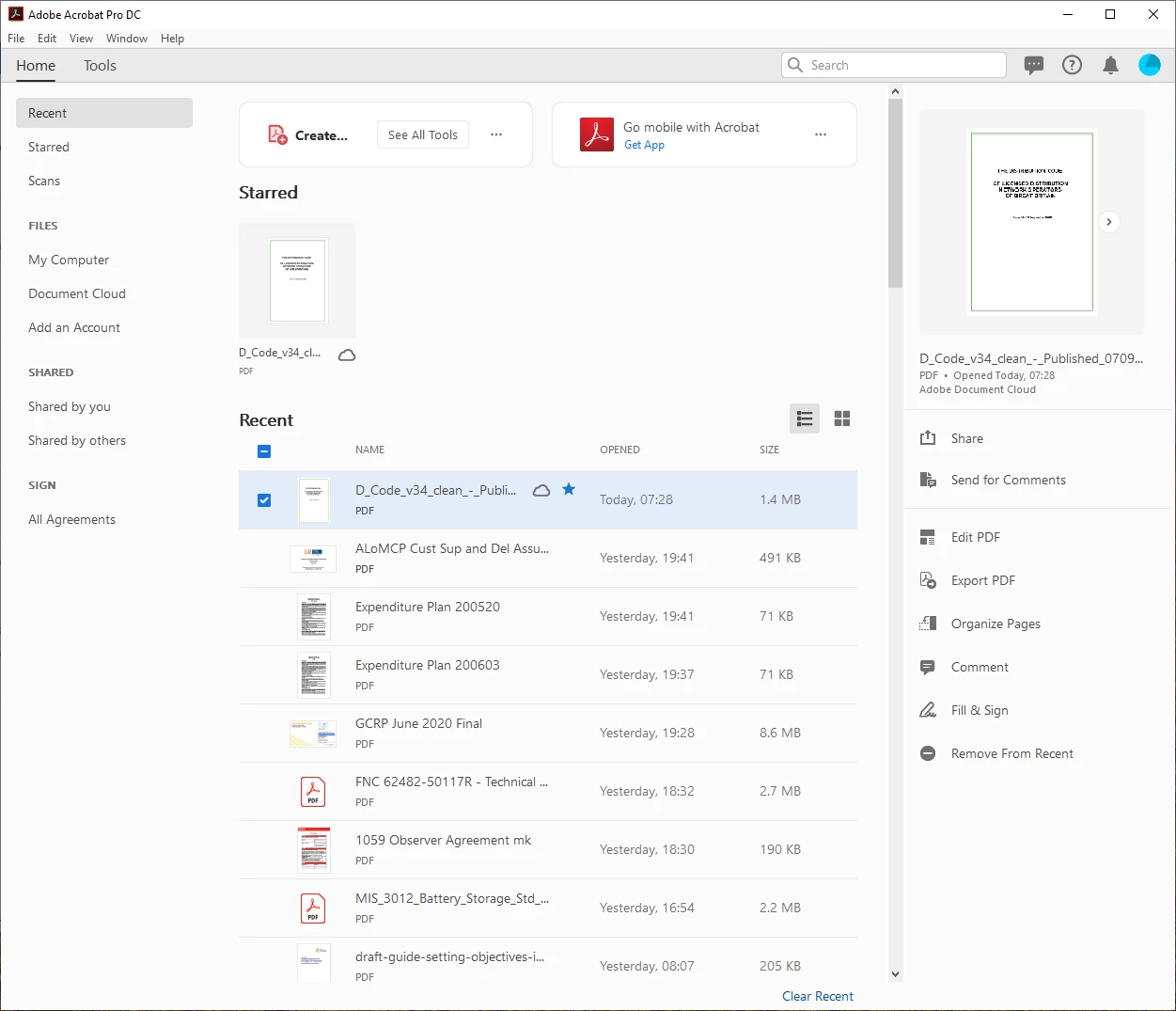Click the scroll down arrow of the file list
The image size is (1176, 1011).
(895, 974)
